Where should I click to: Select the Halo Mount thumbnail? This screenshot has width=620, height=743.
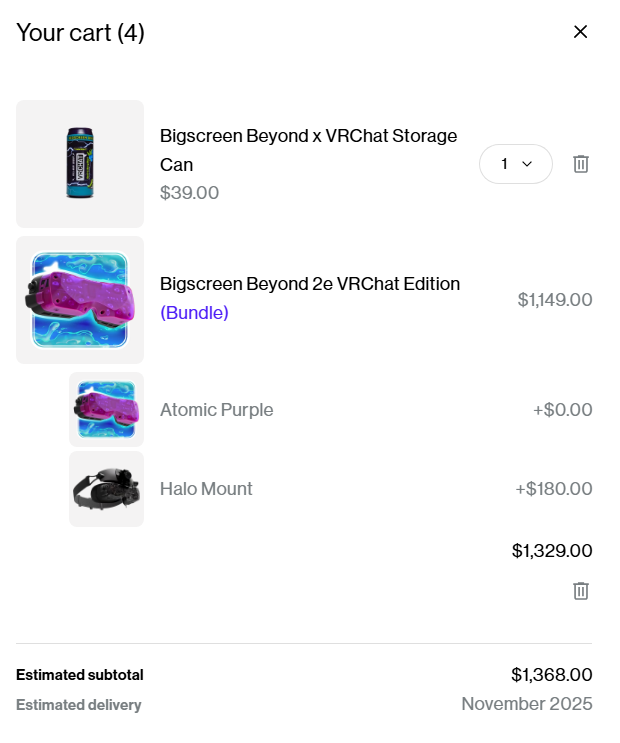click(x=106, y=489)
